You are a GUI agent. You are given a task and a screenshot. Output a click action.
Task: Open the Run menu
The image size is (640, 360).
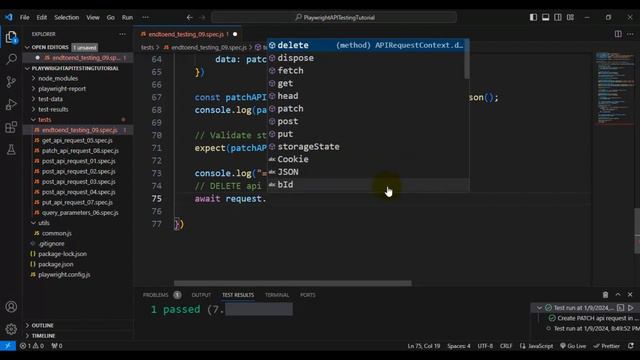[x=127, y=18]
